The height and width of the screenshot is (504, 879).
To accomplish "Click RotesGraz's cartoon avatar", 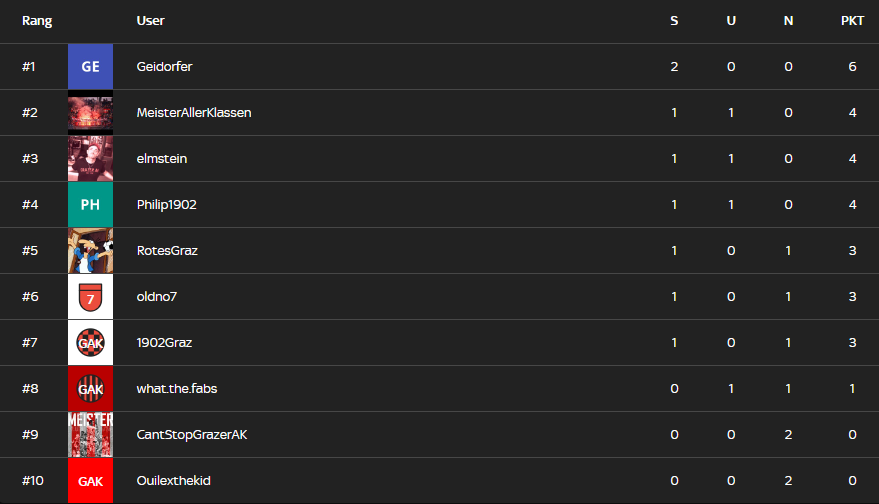I will pyautogui.click(x=90, y=251).
